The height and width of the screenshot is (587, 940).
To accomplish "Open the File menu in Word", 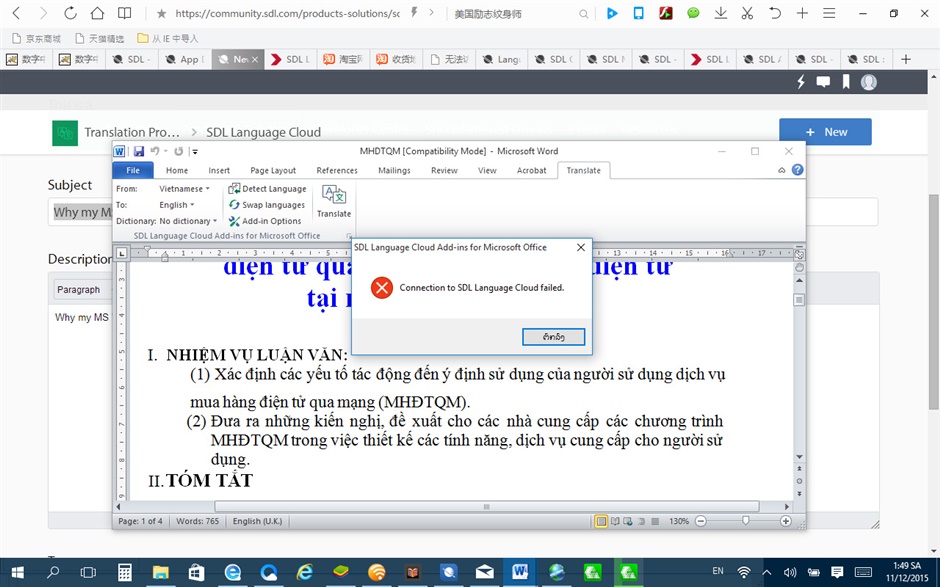I will (133, 170).
